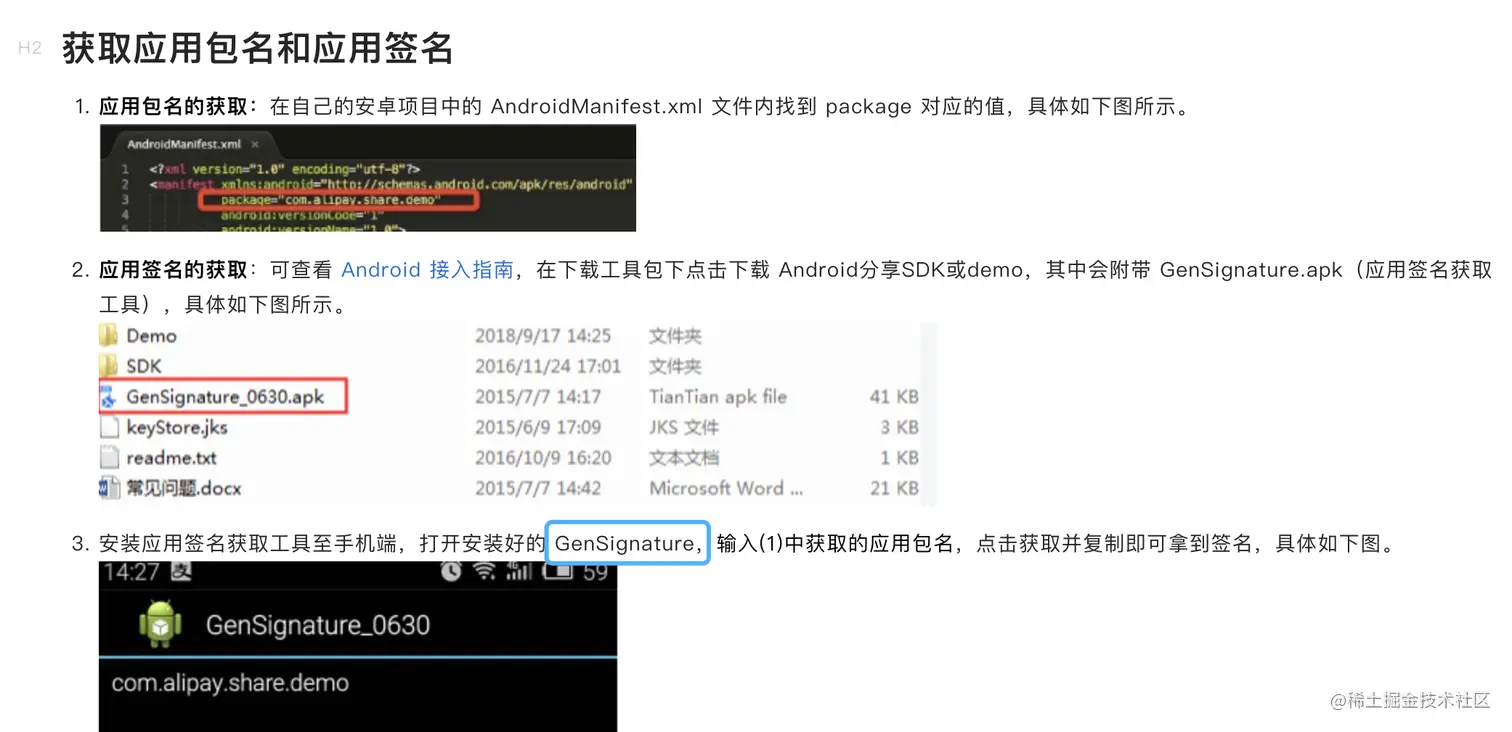Click the alarm clock status icon
This screenshot has height=732, width=1512.
(452, 572)
